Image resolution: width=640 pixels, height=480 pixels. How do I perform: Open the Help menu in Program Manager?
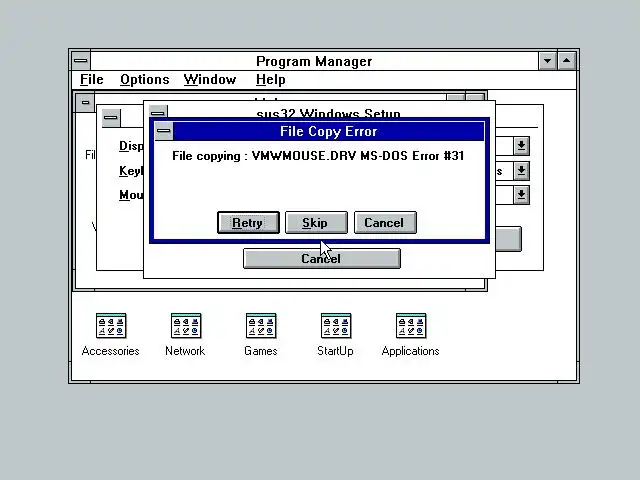point(270,79)
